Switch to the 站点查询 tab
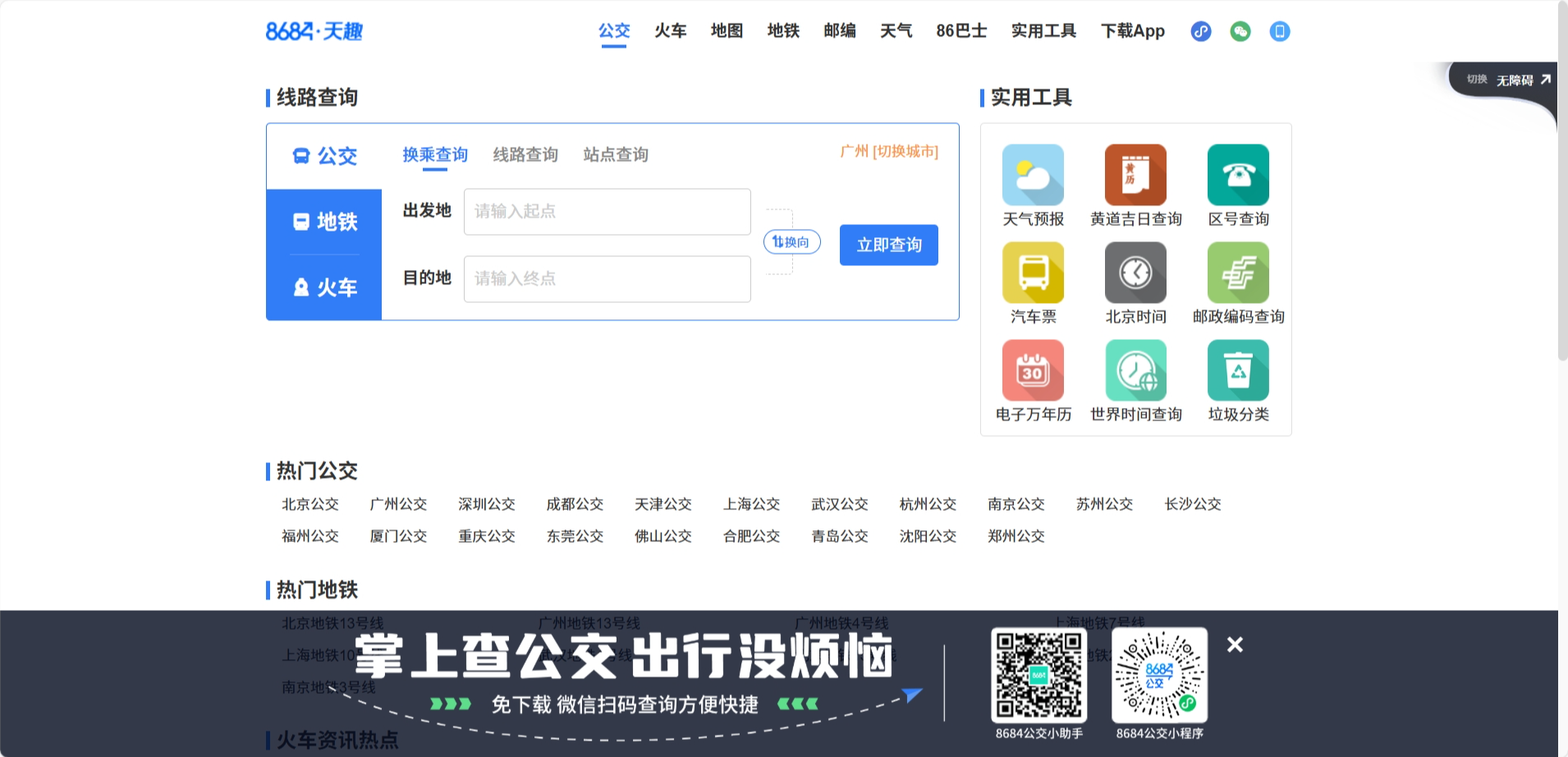Viewport: 1568px width, 757px height. (x=615, y=154)
